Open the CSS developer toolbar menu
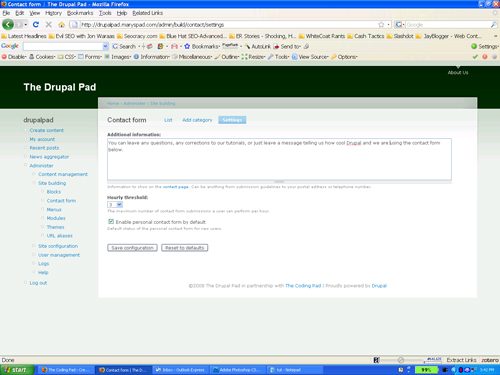Screen dimensions: 500x375 [x=67, y=57]
